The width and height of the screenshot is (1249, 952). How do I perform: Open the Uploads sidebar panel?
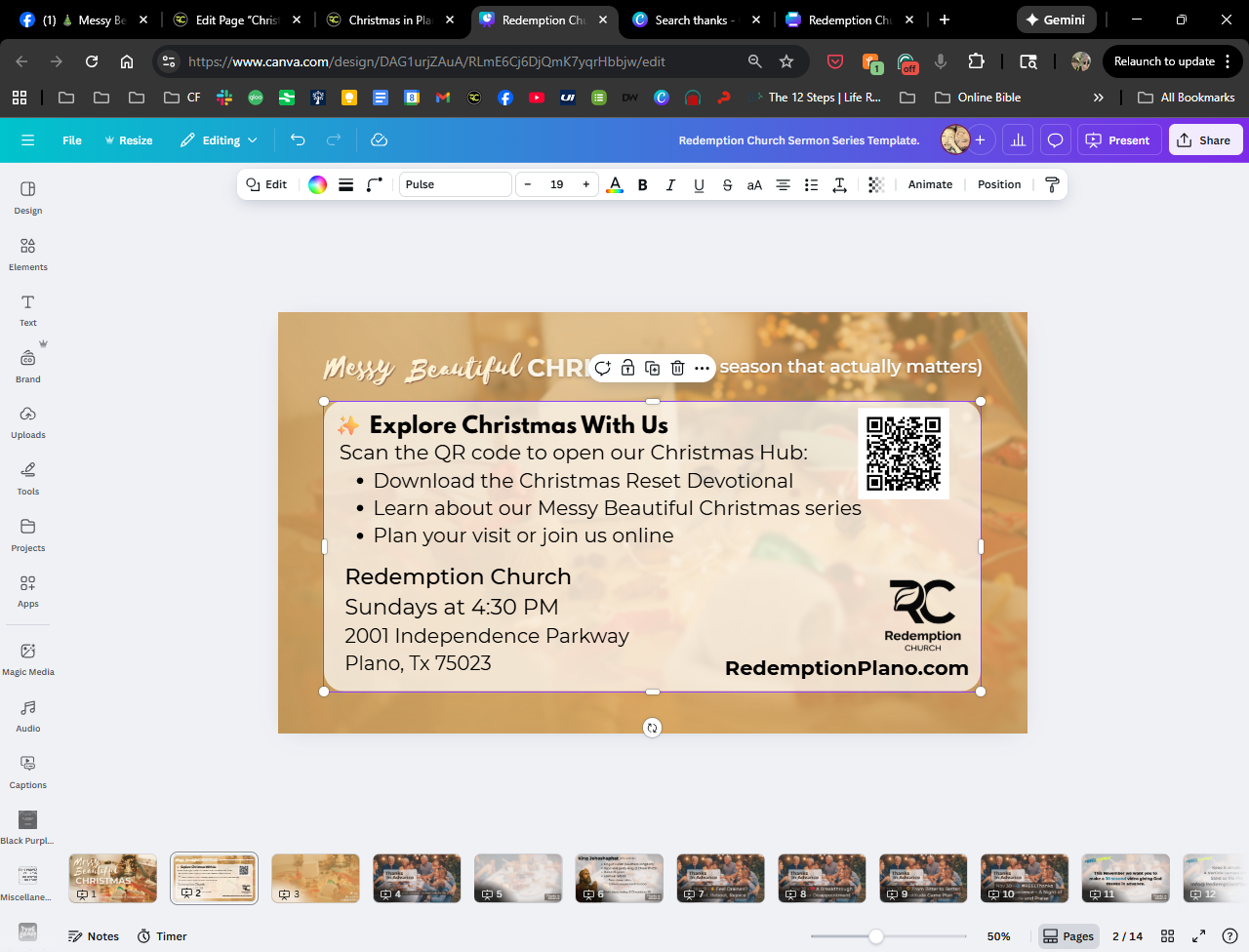pos(27,421)
